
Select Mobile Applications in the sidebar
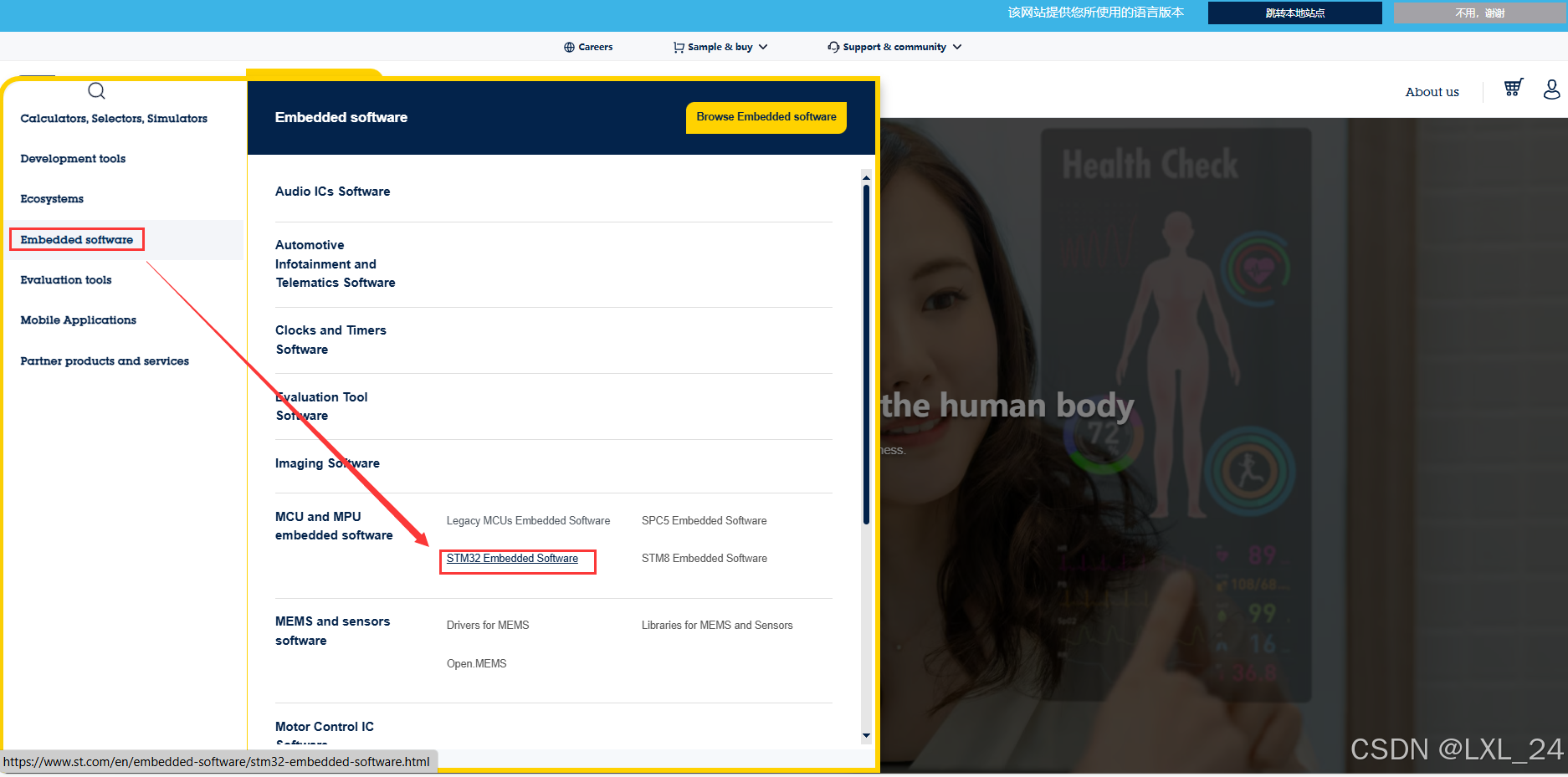click(78, 320)
